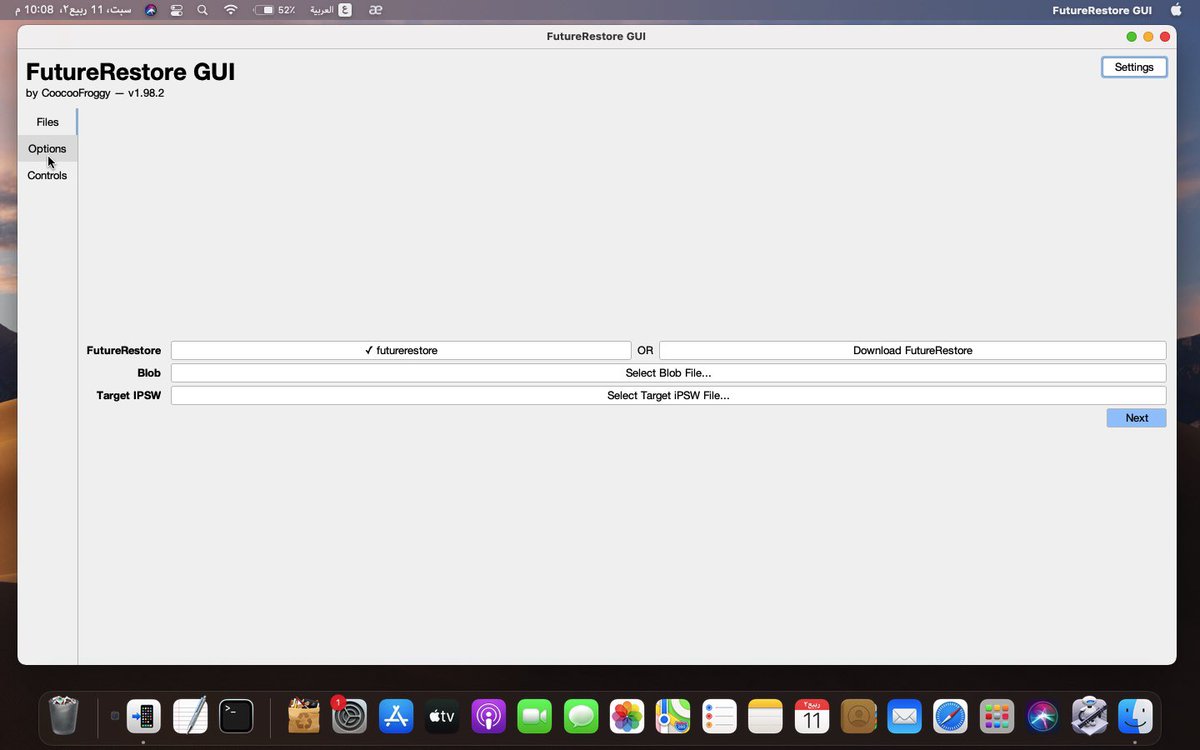
Task: Open Reminders app in dock
Action: coord(719,716)
